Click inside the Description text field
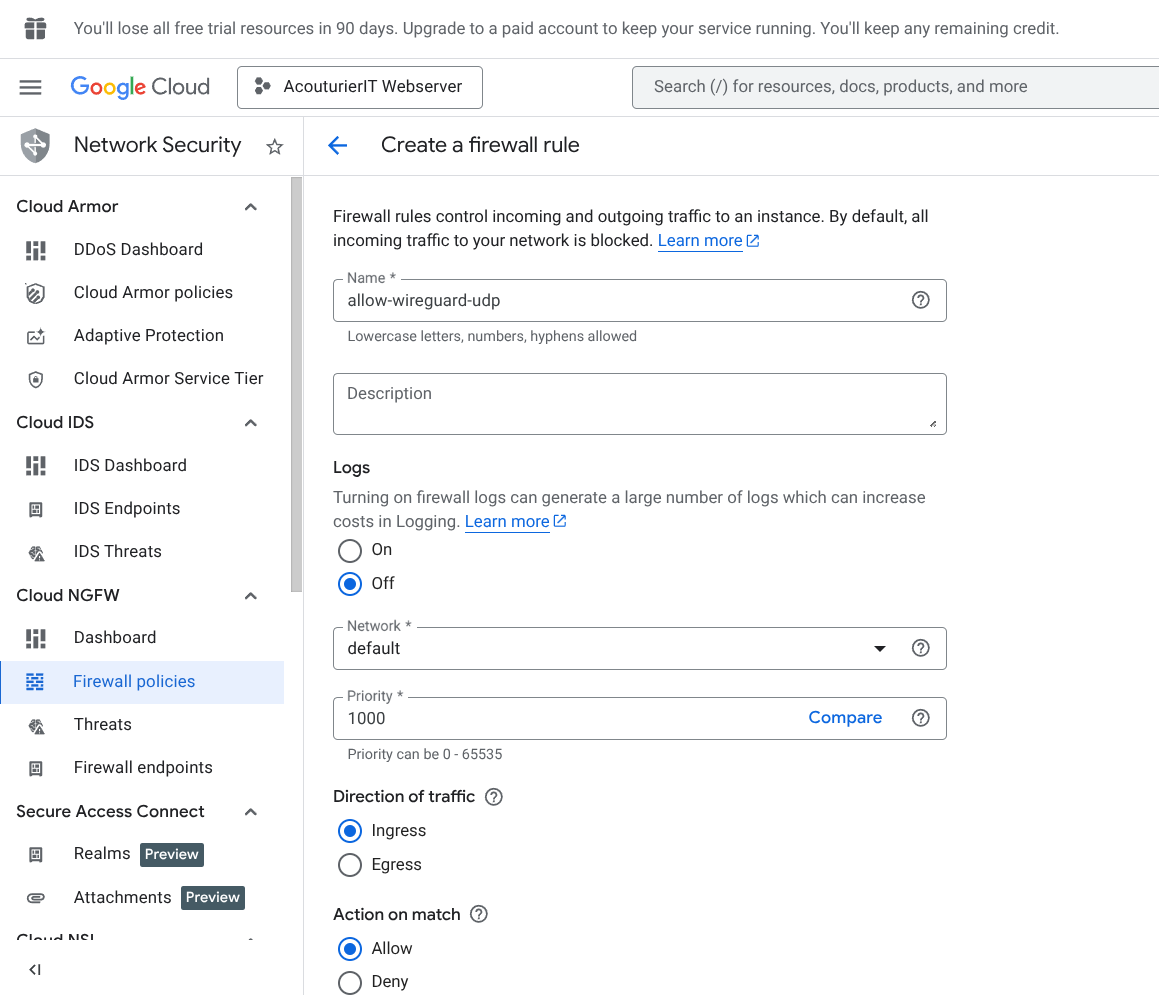This screenshot has height=995, width=1159. [x=639, y=403]
